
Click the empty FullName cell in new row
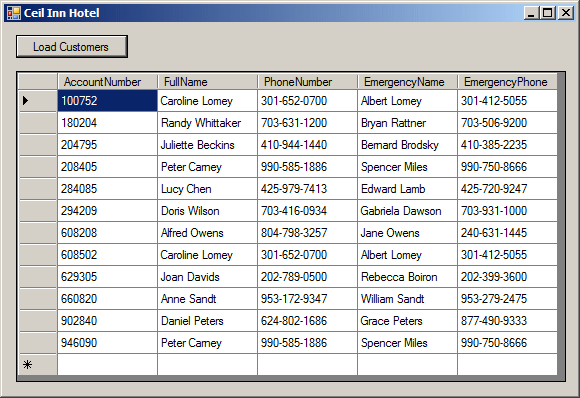[x=208, y=365]
